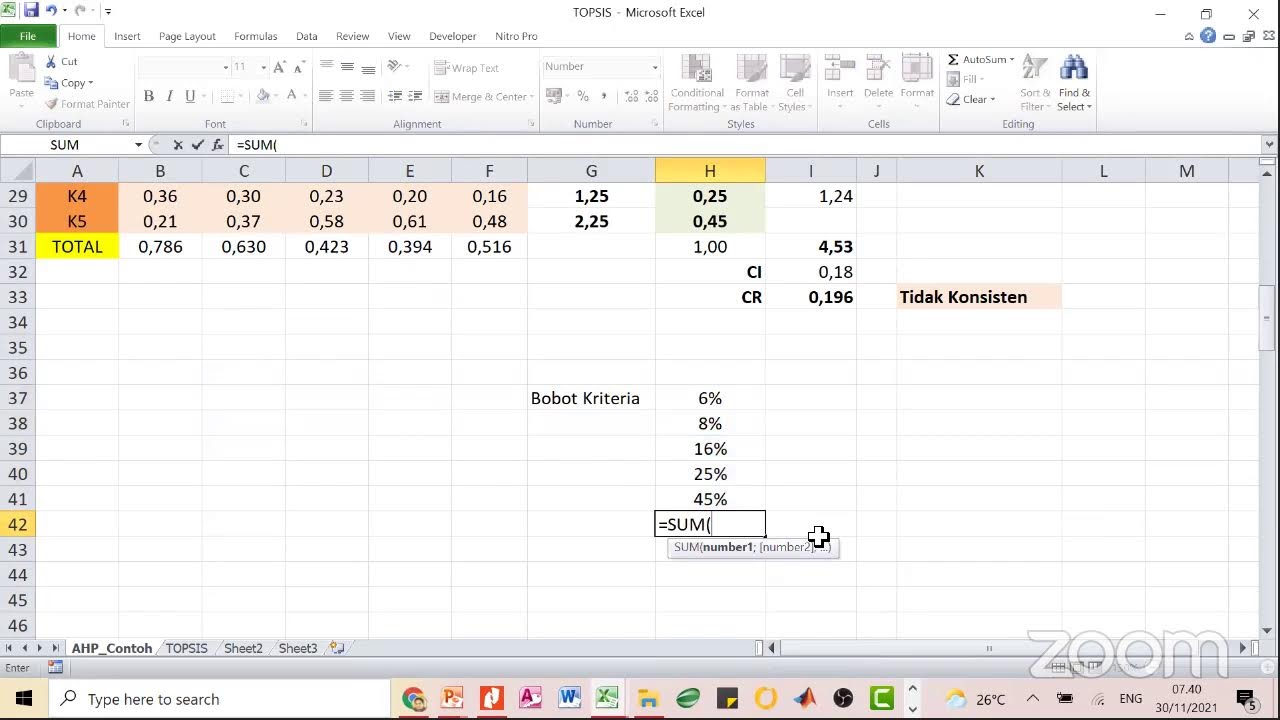This screenshot has height=720, width=1280.
Task: Toggle Wrap Text
Action: [x=467, y=68]
